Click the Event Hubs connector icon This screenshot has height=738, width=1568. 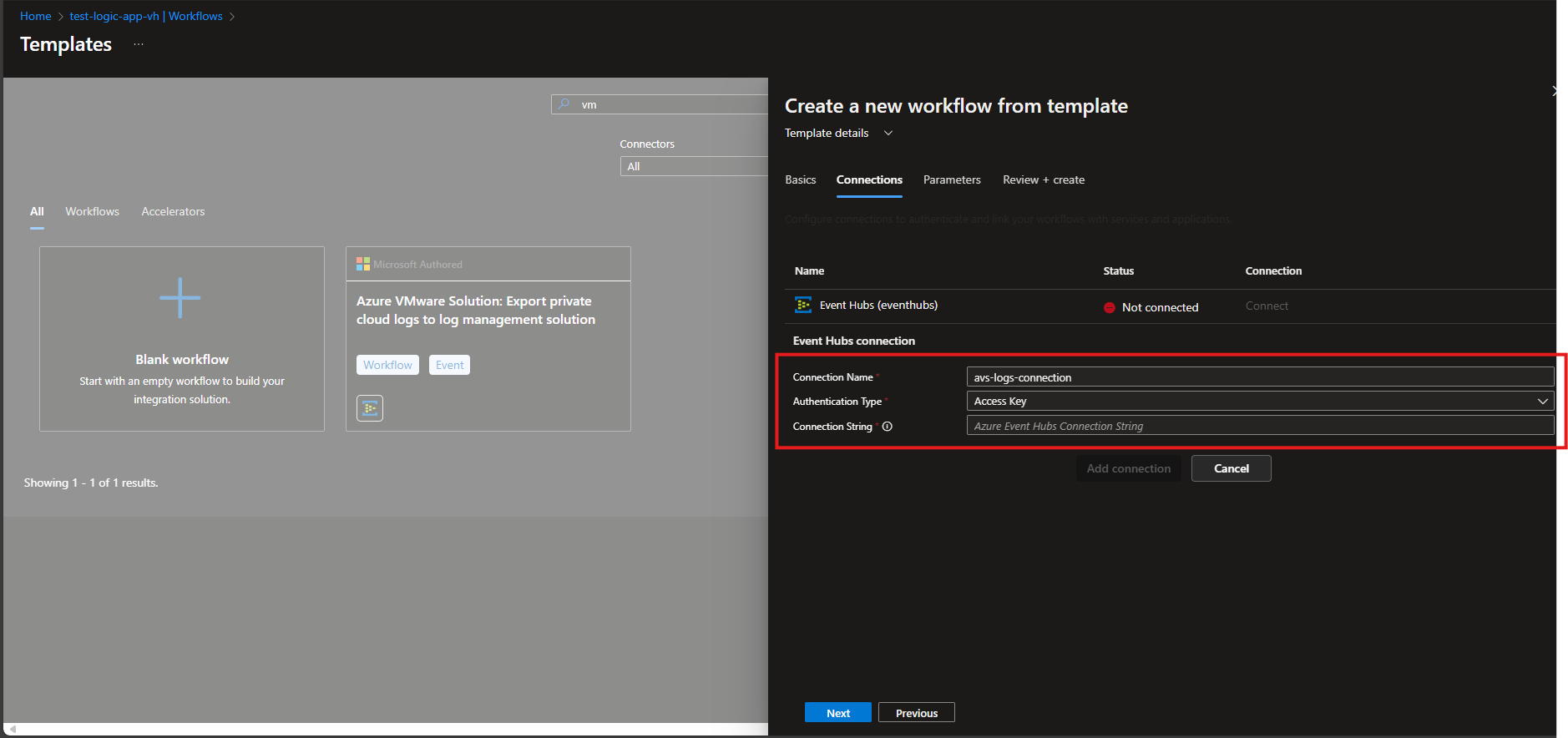(x=803, y=306)
